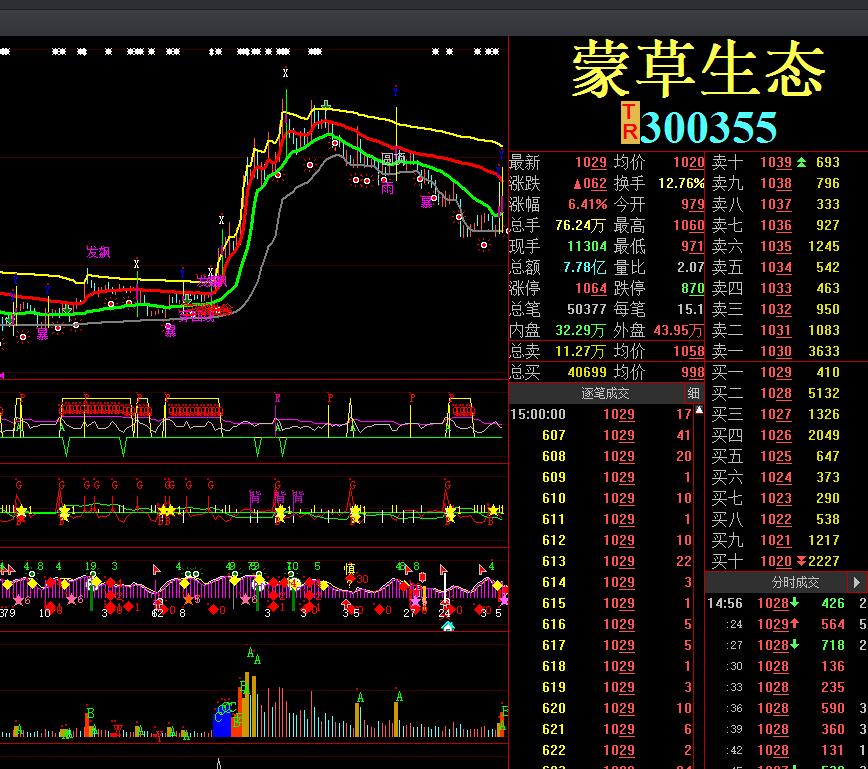868x769 pixels.
Task: Click the 内盘 value 32.29万
Action: [580, 331]
